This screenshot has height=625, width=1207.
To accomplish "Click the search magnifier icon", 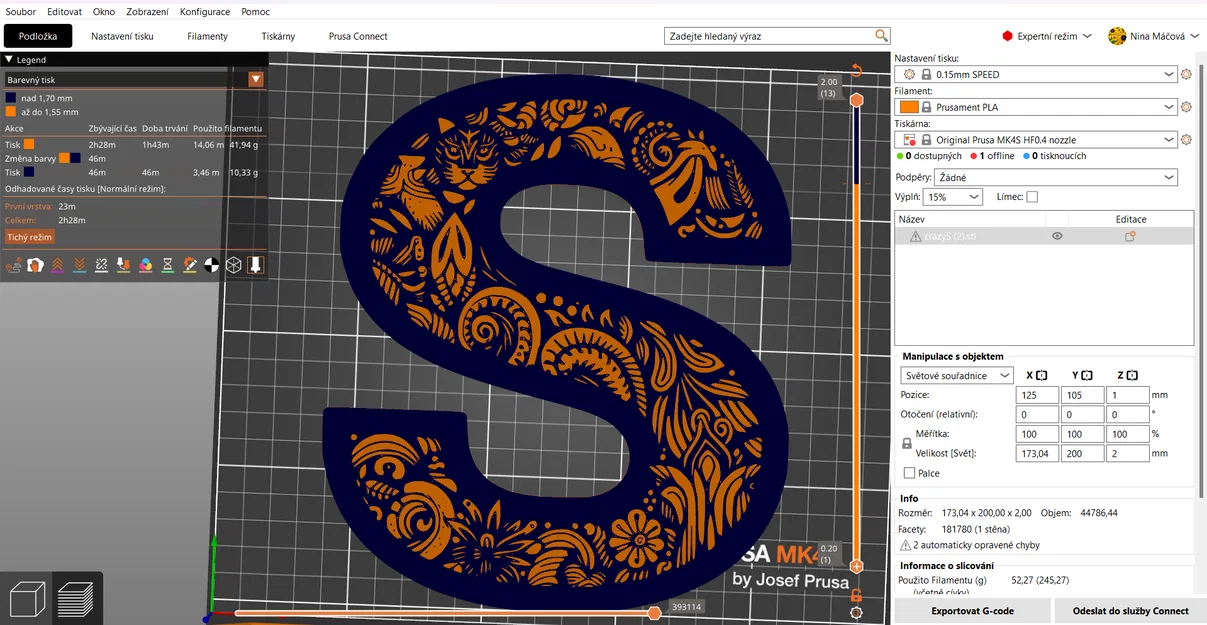I will [x=881, y=36].
